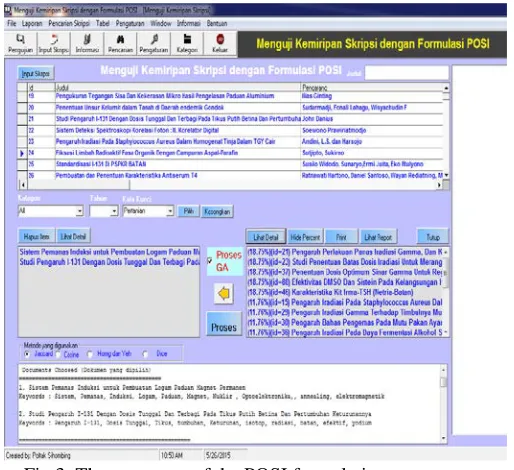Open the Pengaturan tool icon
This screenshot has height=470, width=514.
coord(154,39)
